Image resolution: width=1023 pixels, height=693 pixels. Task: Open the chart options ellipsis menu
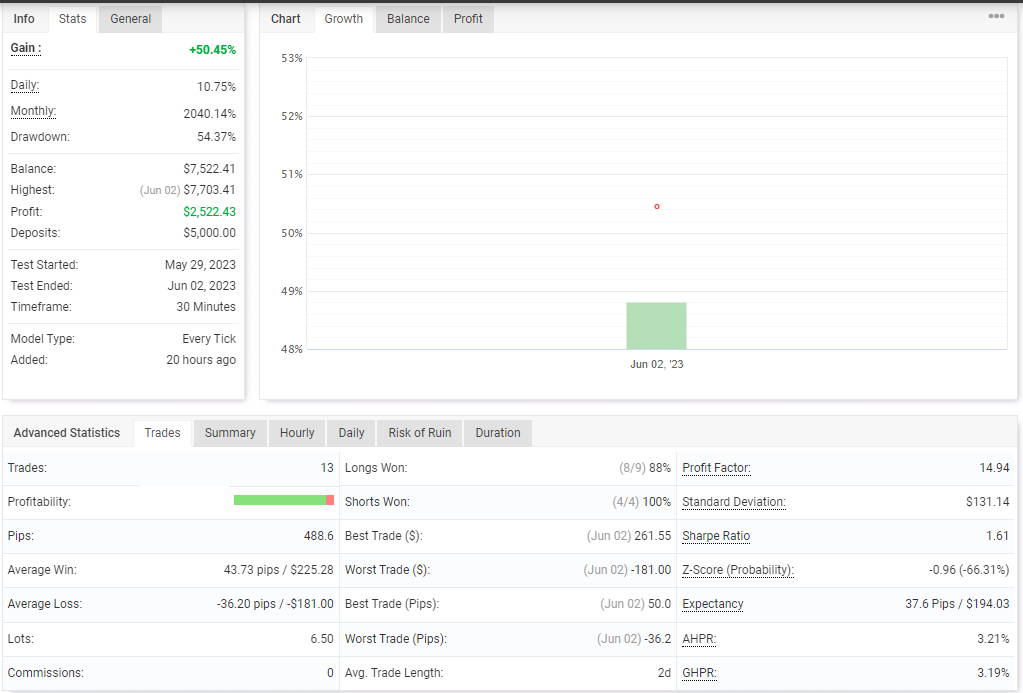point(996,16)
